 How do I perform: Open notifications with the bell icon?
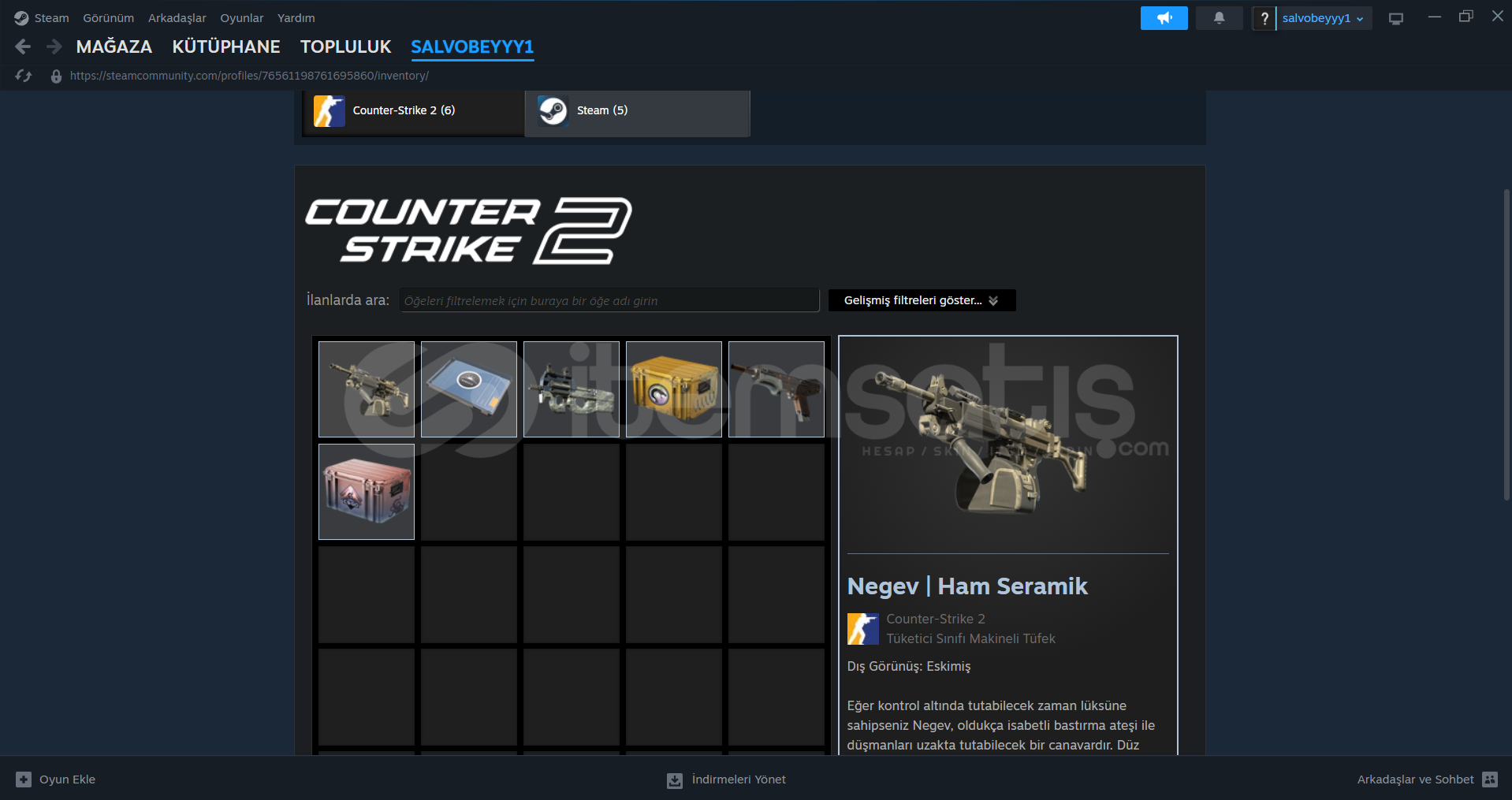tap(1219, 18)
